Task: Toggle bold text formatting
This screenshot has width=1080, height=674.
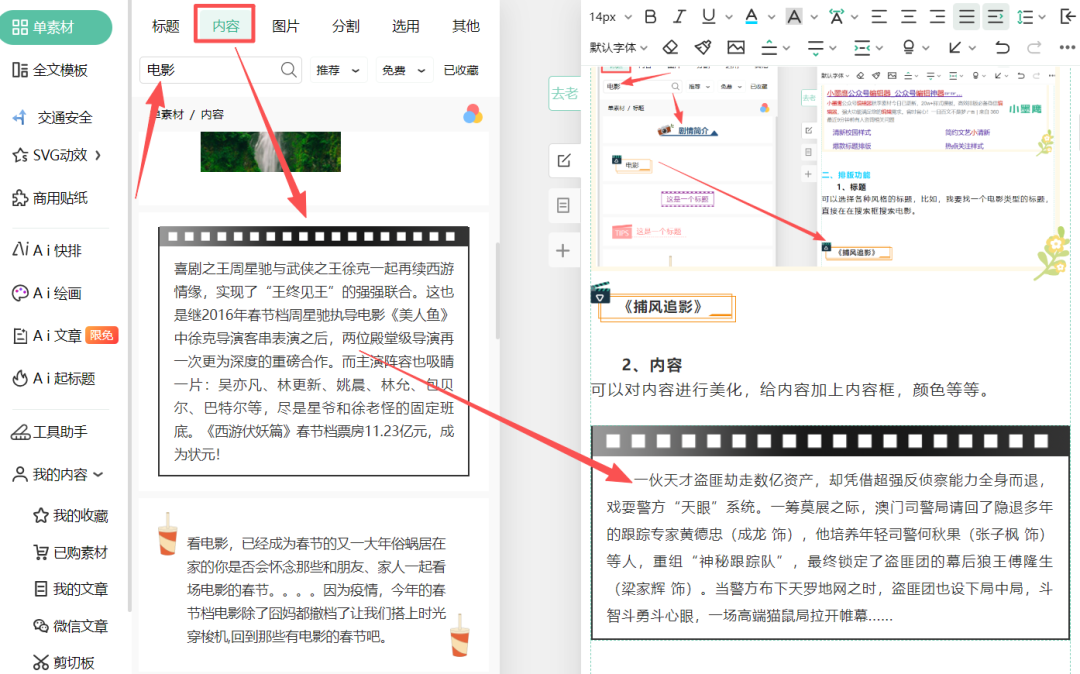Action: [651, 16]
